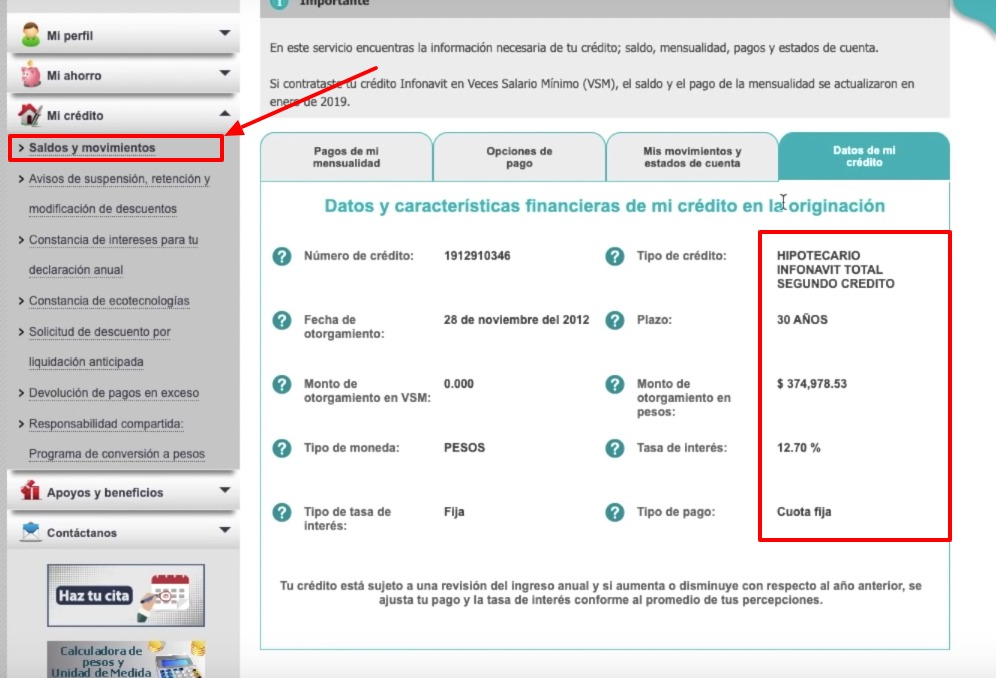
Task: Open help icon for Número de crédito
Action: [281, 256]
